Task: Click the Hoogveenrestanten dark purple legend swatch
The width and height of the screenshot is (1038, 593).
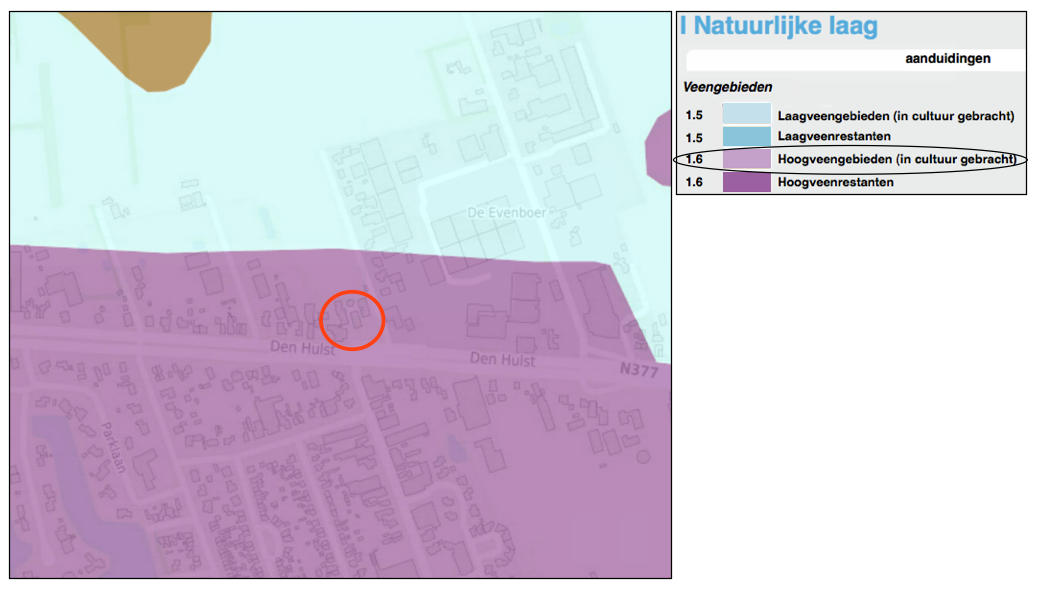Action: pos(746,183)
